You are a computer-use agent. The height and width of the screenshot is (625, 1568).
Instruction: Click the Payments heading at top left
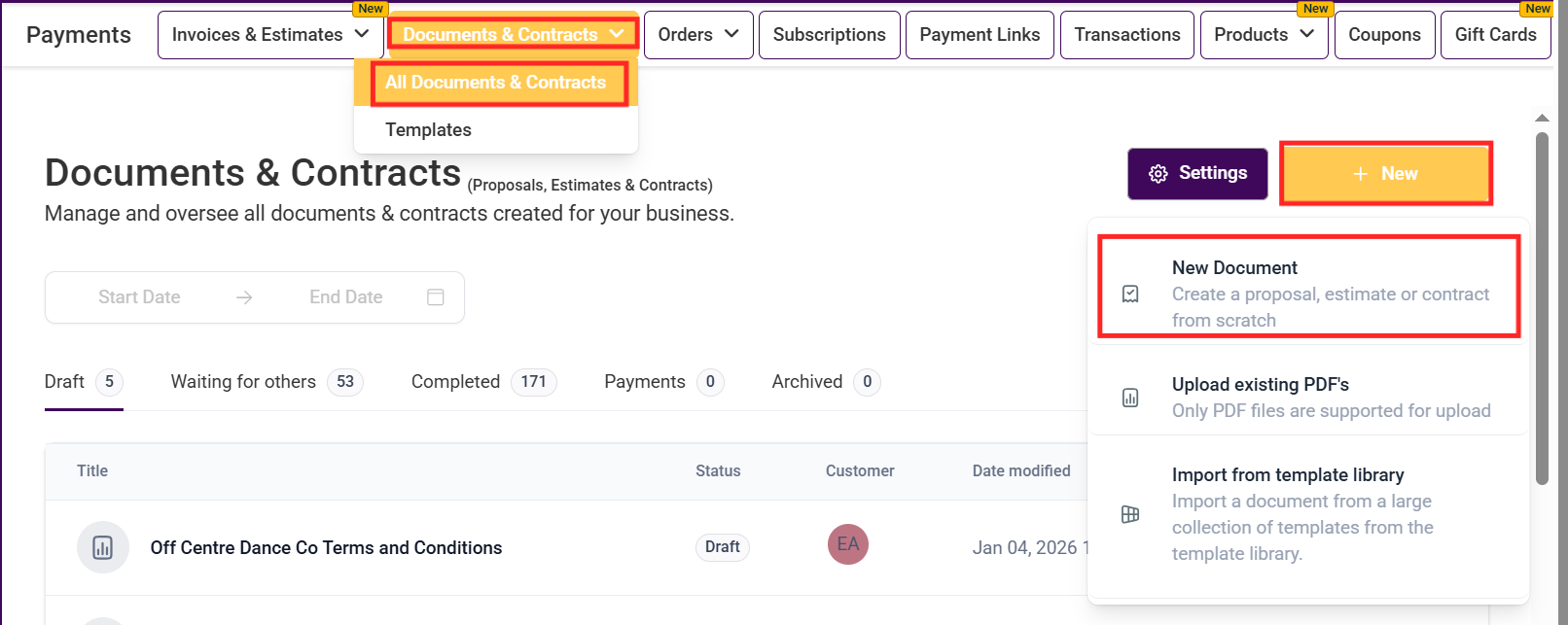coord(79,35)
